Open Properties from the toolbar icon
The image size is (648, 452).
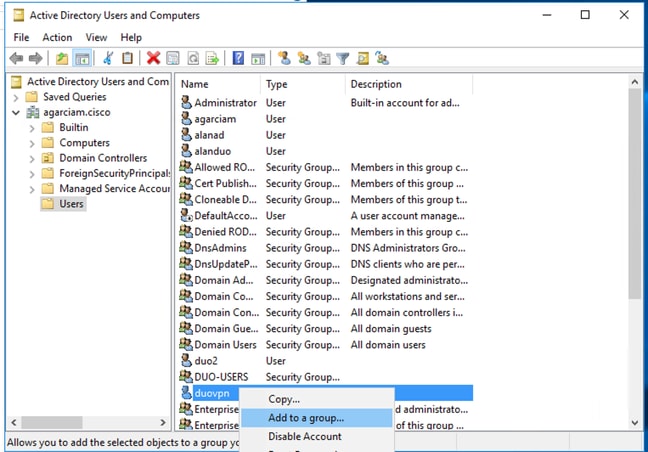click(x=173, y=58)
